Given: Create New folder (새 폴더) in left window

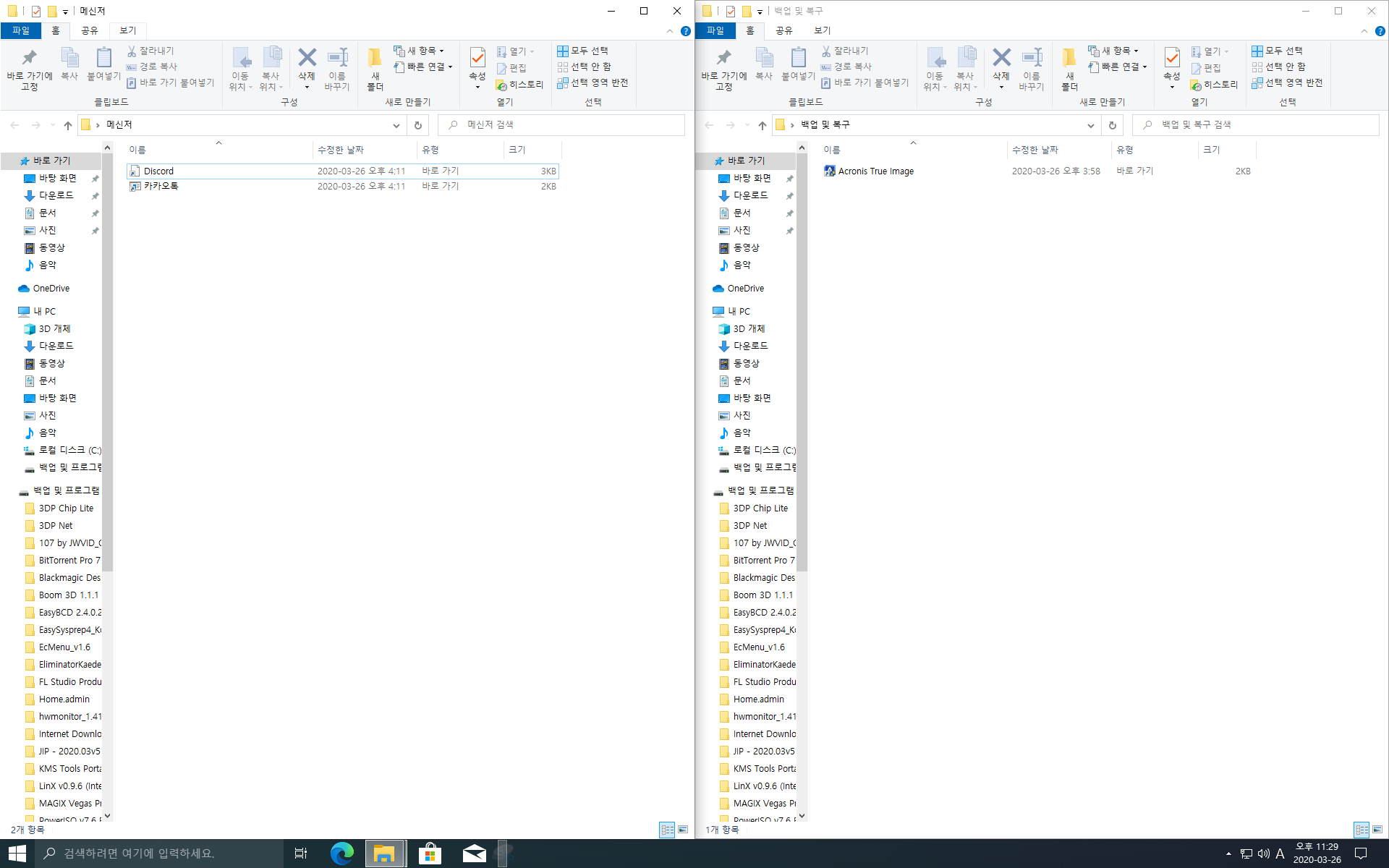Looking at the screenshot, I should click(x=375, y=69).
